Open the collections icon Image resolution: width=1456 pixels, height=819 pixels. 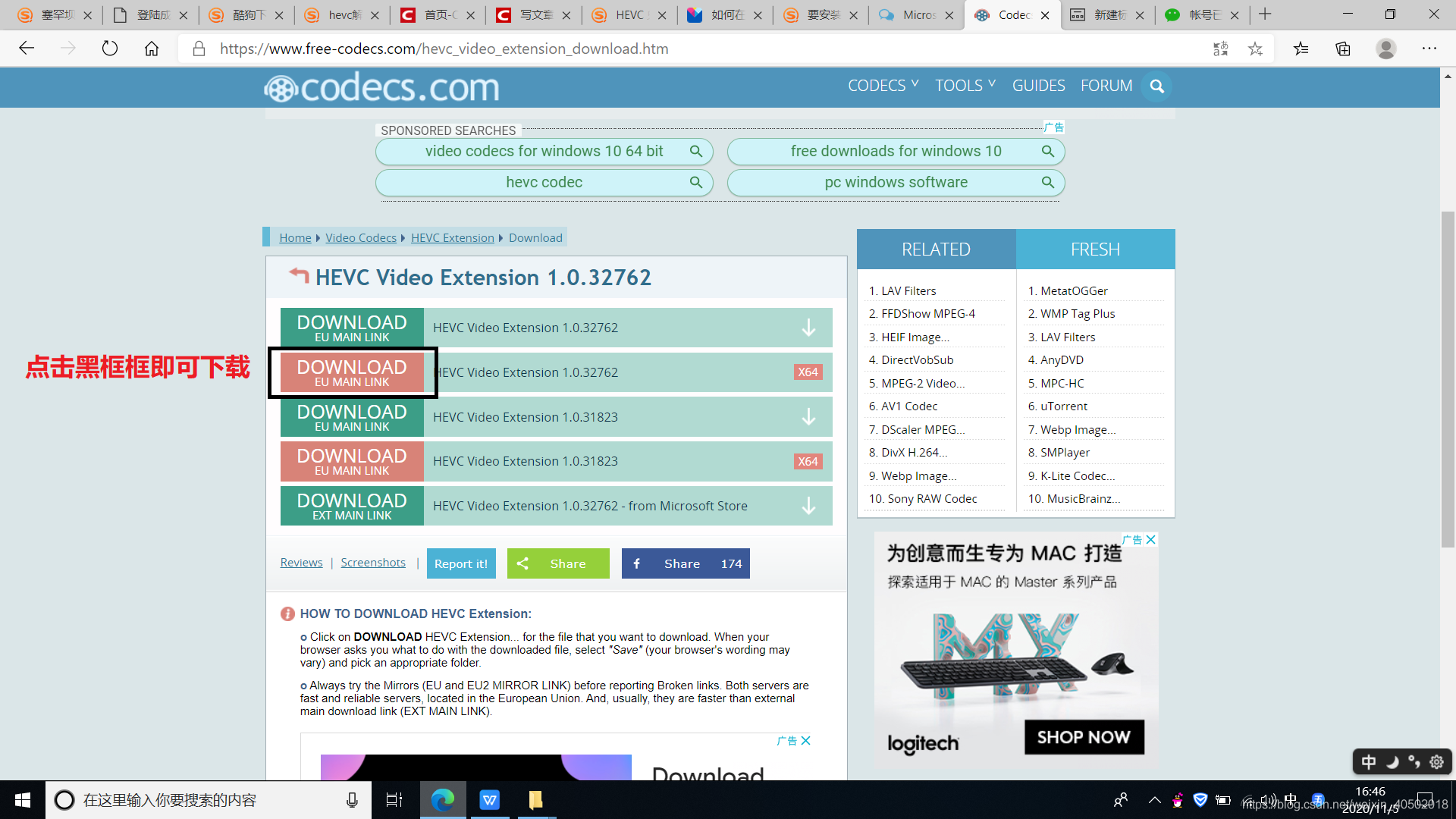click(x=1343, y=49)
